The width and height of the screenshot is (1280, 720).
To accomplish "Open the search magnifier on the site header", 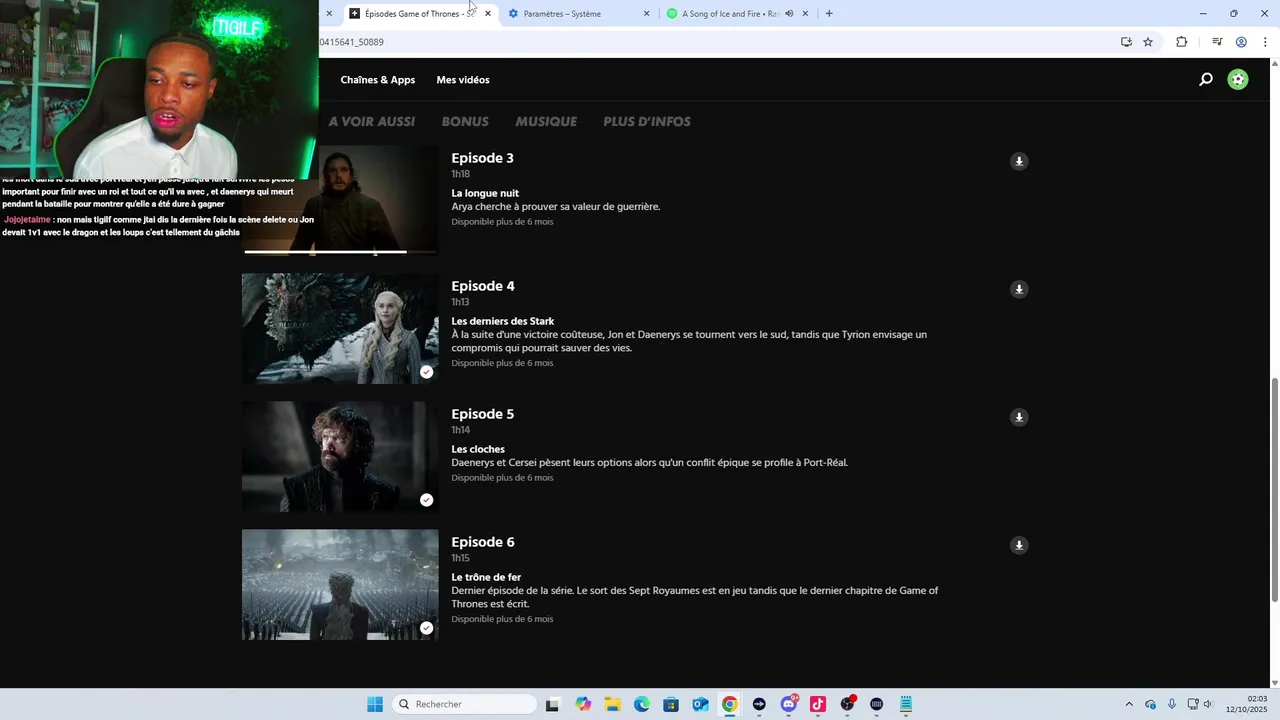I will coord(1206,80).
